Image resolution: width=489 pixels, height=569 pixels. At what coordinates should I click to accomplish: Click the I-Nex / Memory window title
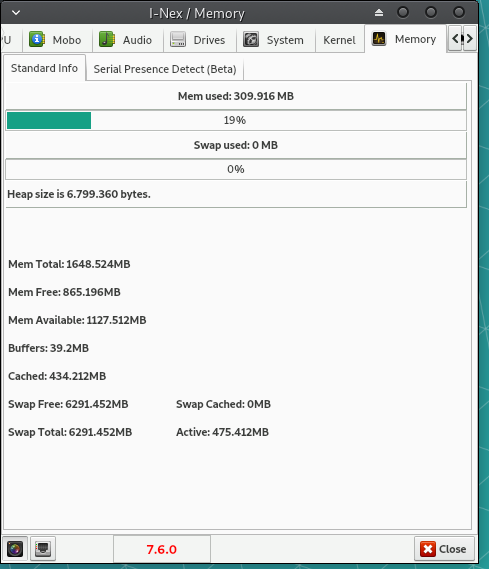point(197,13)
